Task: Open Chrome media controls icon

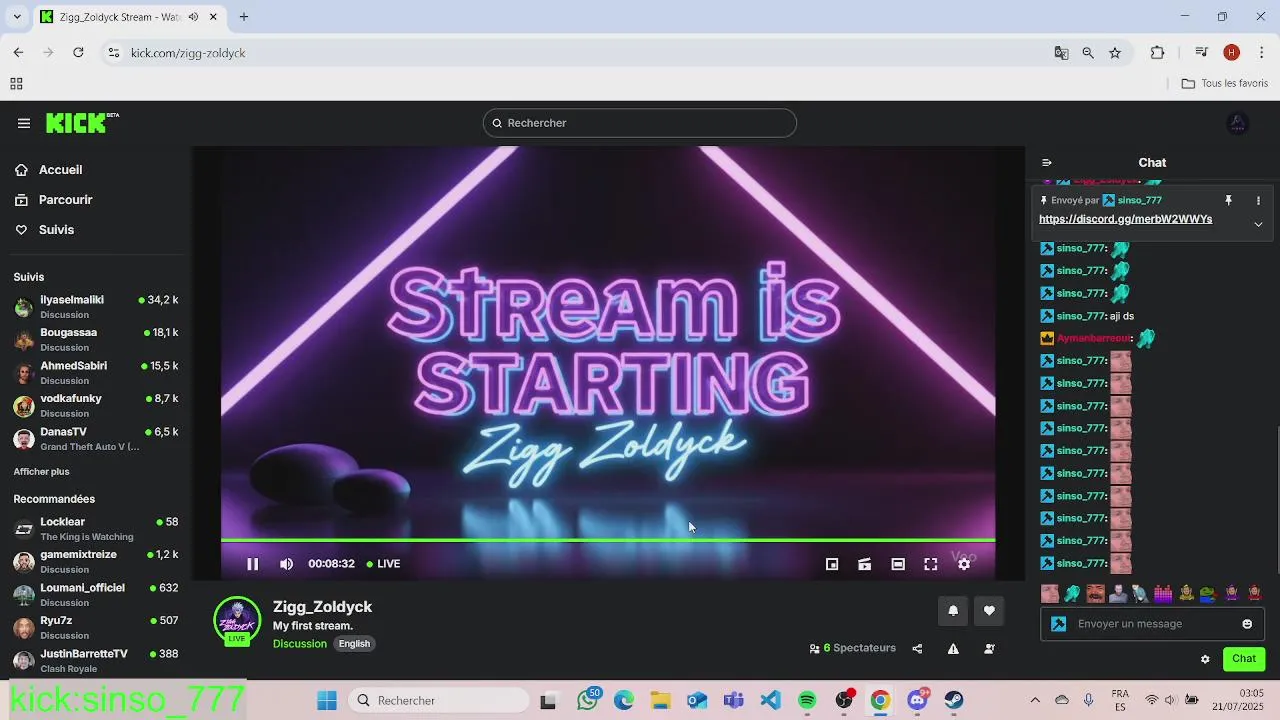Action: coord(1202,53)
